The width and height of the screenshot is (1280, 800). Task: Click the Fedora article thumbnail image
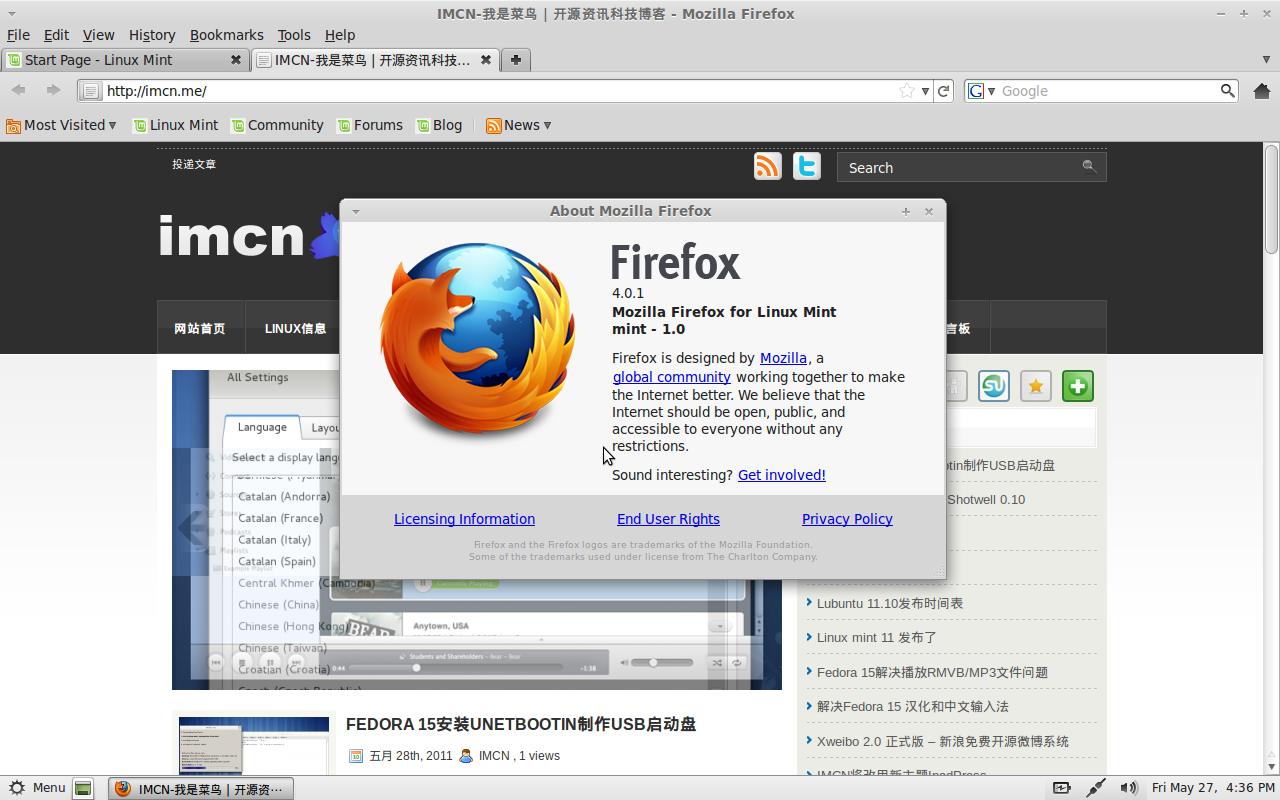254,745
